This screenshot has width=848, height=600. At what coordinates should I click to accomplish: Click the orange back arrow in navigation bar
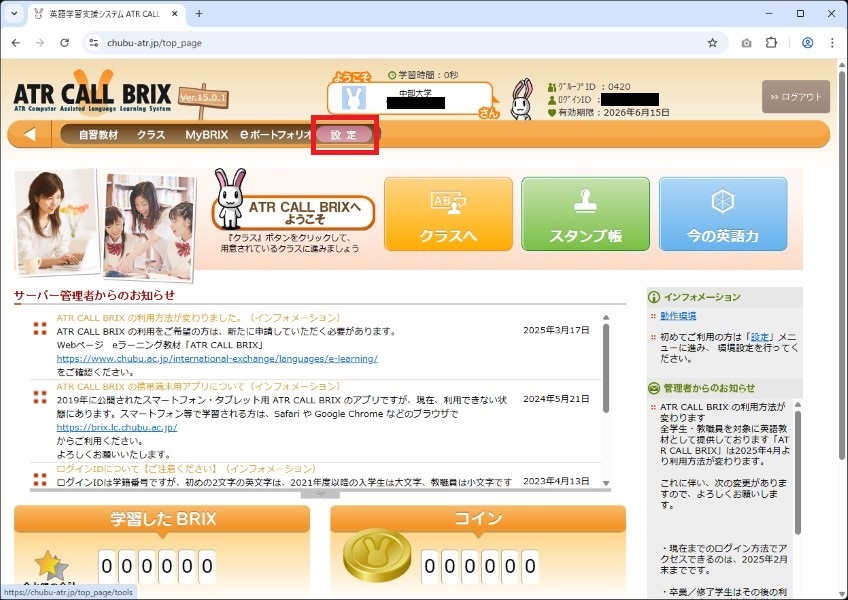tap(30, 134)
